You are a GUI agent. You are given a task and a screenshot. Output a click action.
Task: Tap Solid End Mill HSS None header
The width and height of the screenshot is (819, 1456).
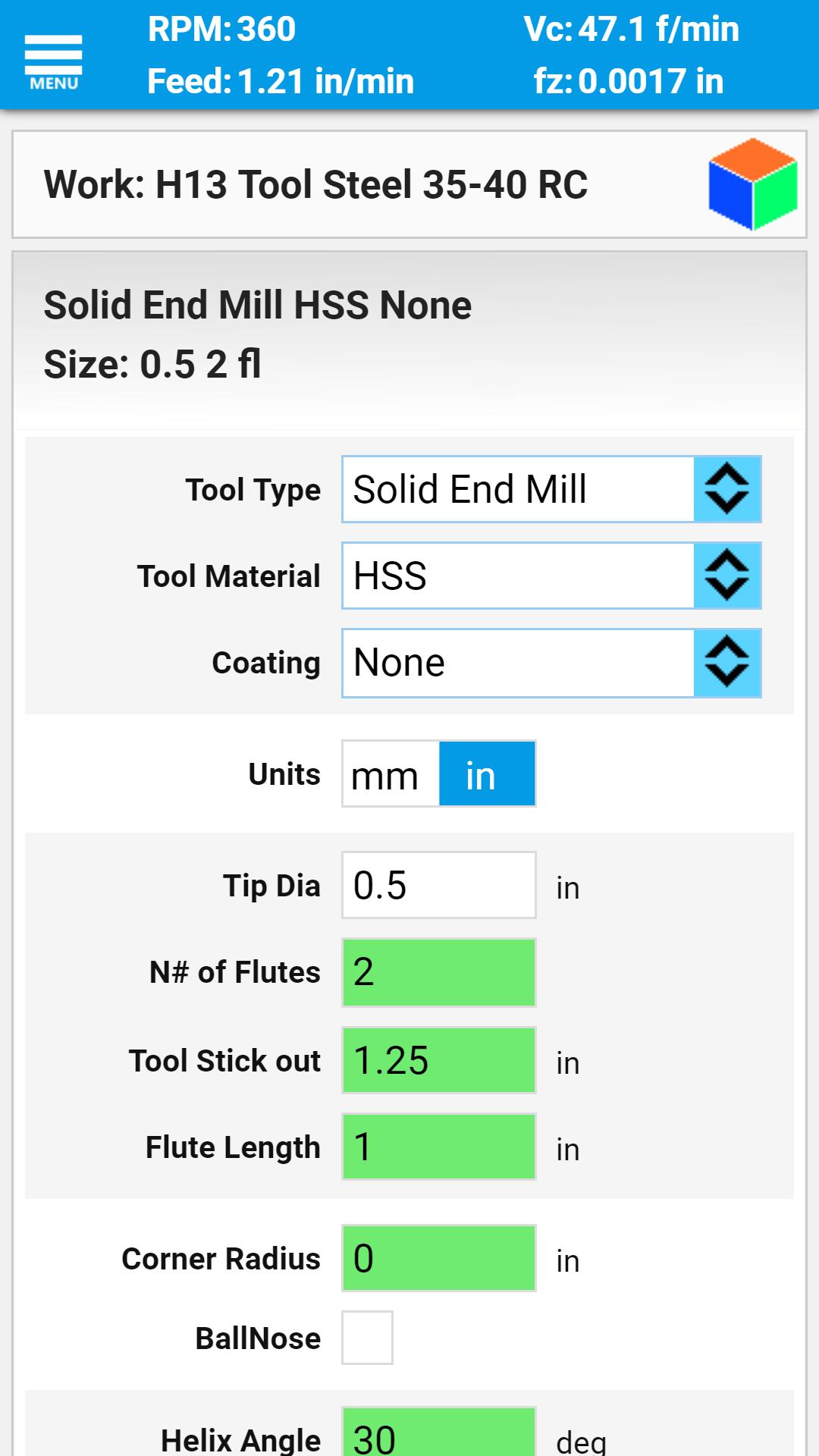click(x=258, y=306)
